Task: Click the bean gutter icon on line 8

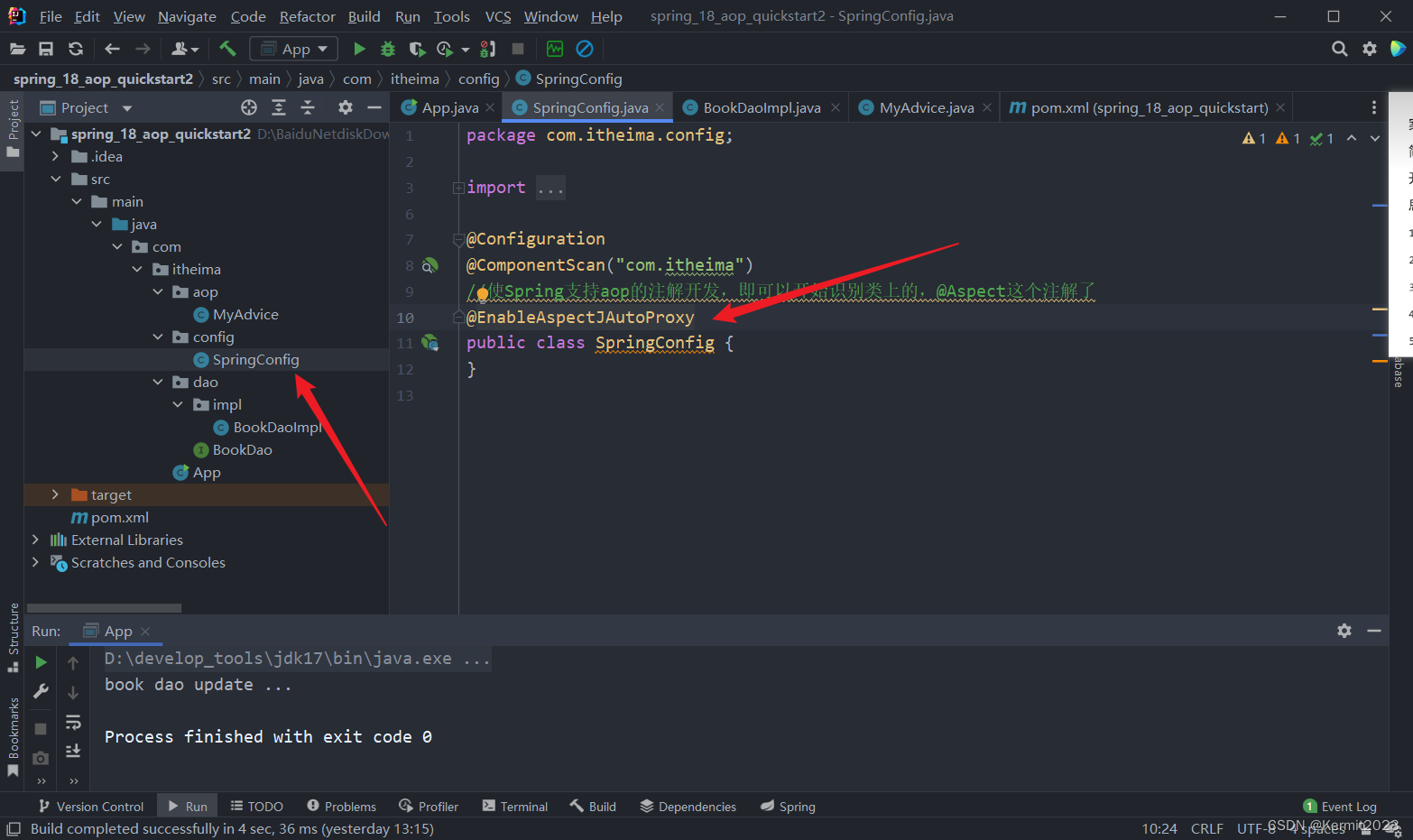Action: tap(430, 265)
